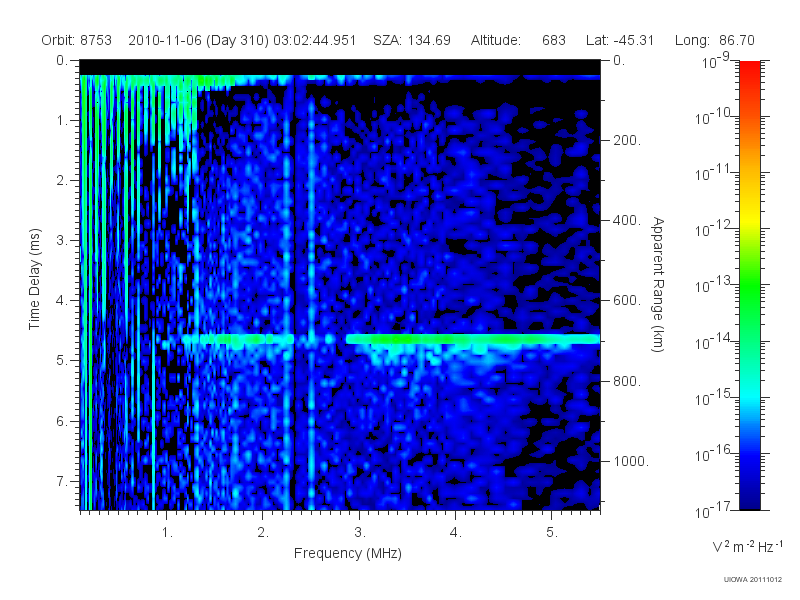Screen dimensions: 800x600
Task: Click the UIOWA 20111012 credit text
Action: [753, 580]
